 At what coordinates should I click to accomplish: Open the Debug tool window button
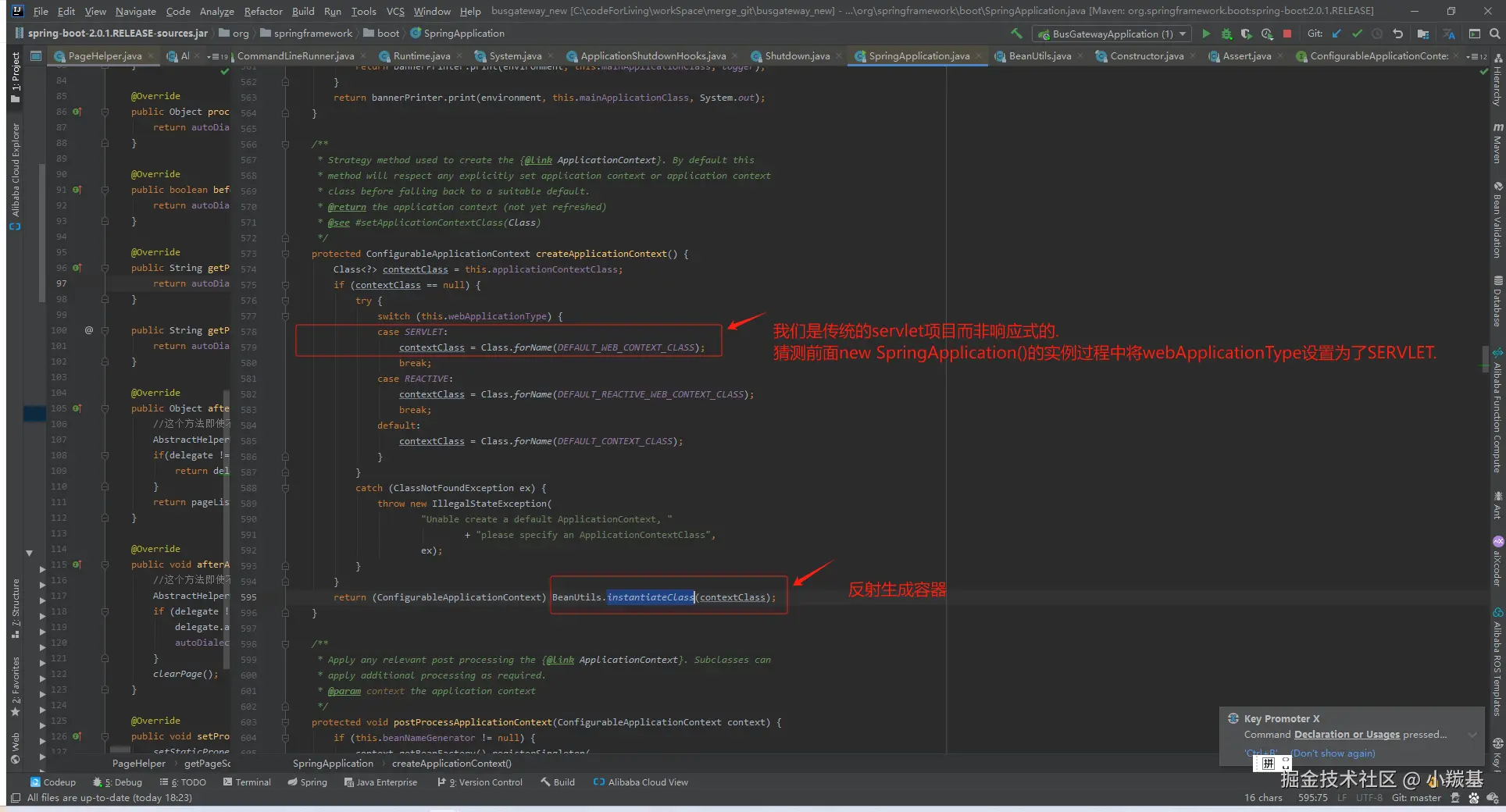coord(117,782)
